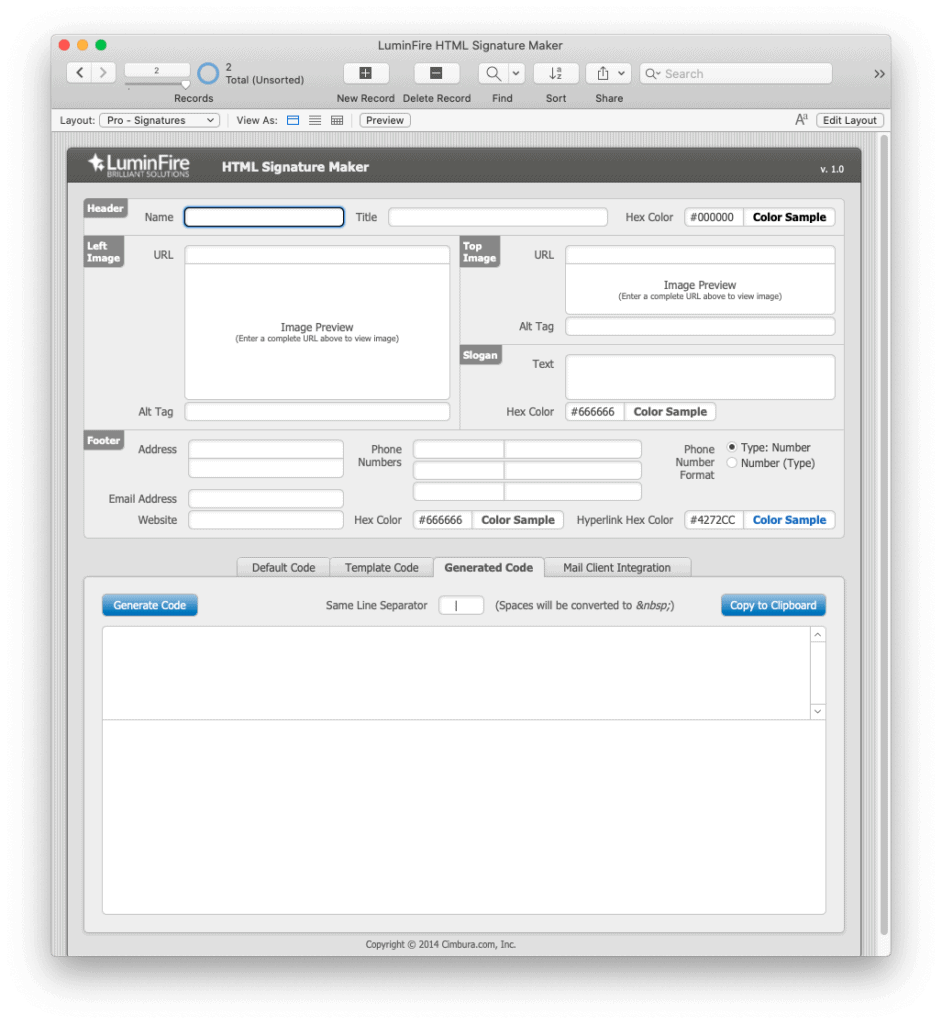Switch to Form view icon
The image size is (942, 1024).
coord(293,120)
